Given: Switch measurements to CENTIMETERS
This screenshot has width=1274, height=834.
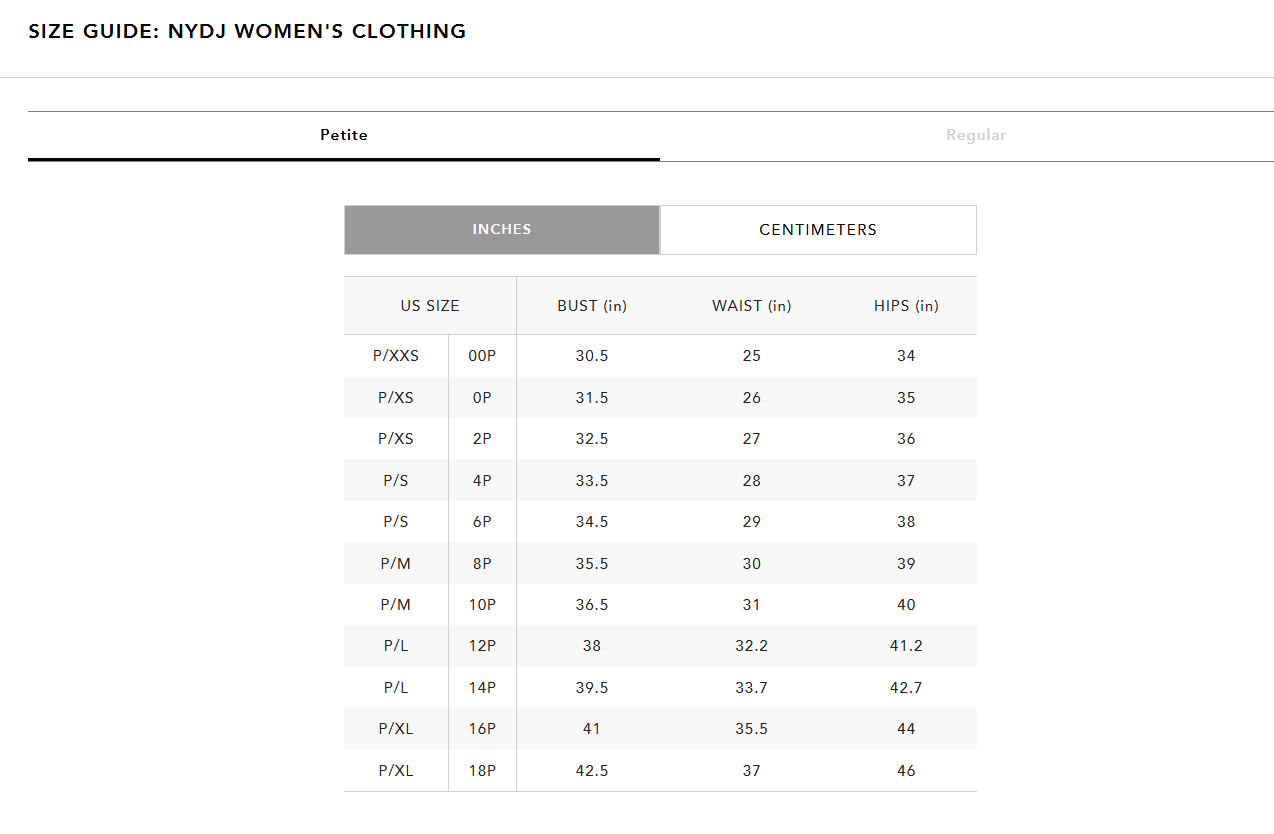Looking at the screenshot, I should 817,230.
